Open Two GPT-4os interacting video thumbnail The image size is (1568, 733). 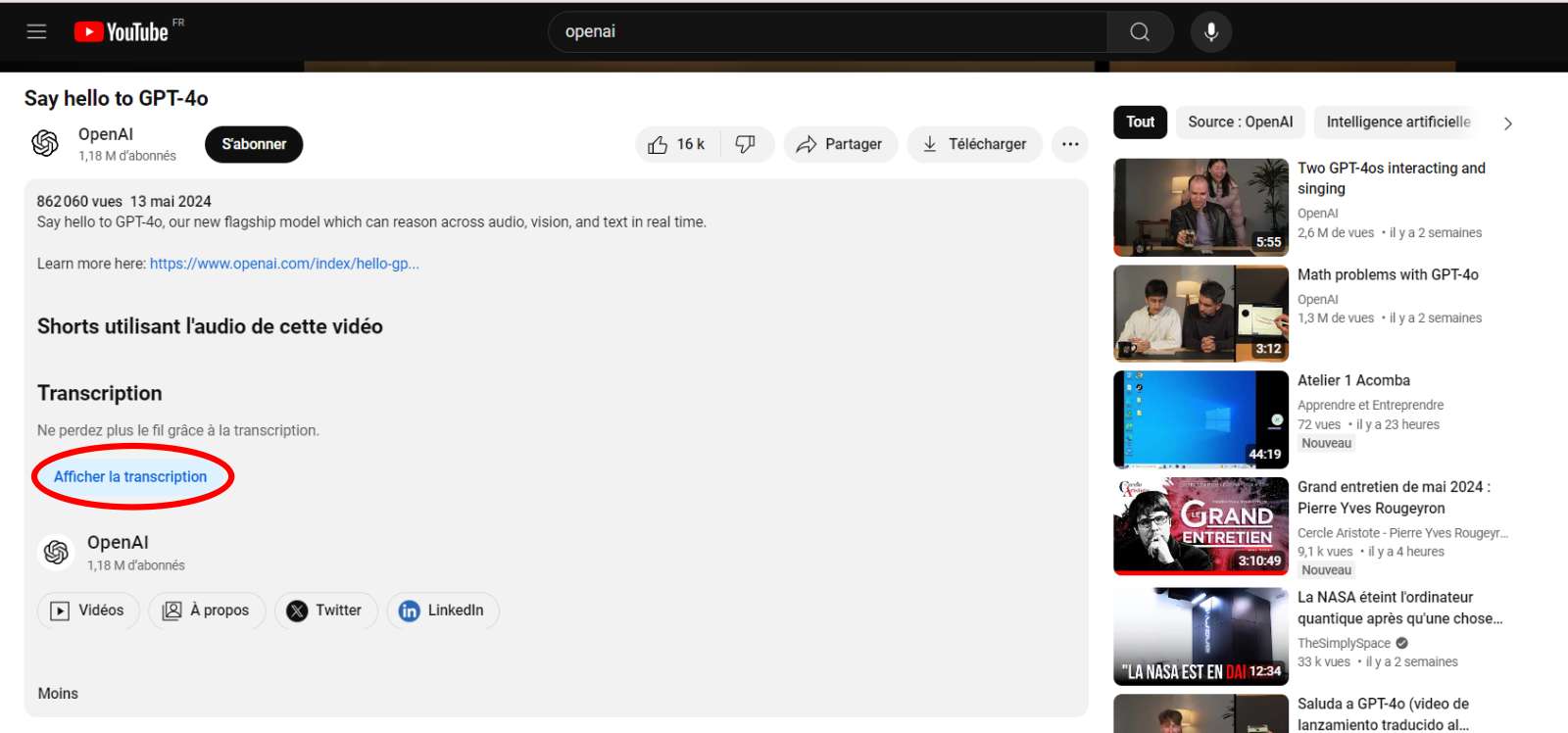point(1200,208)
